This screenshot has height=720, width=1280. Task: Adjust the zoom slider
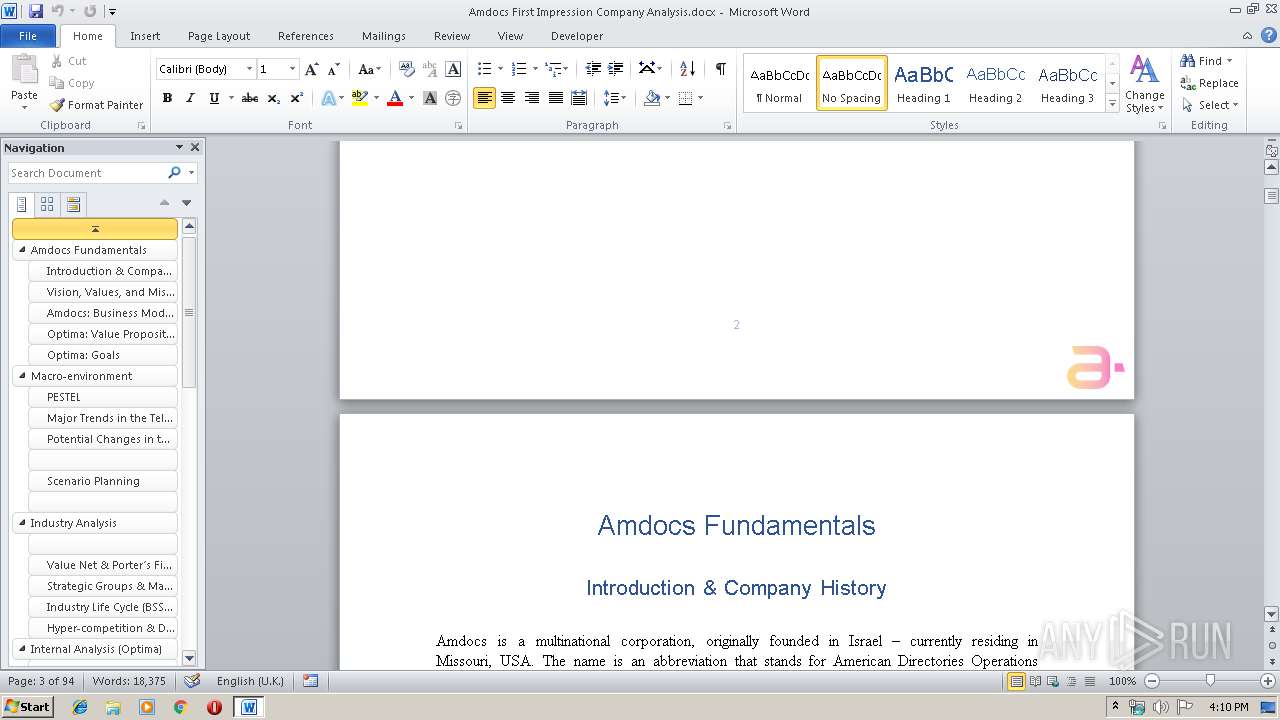coord(1210,681)
